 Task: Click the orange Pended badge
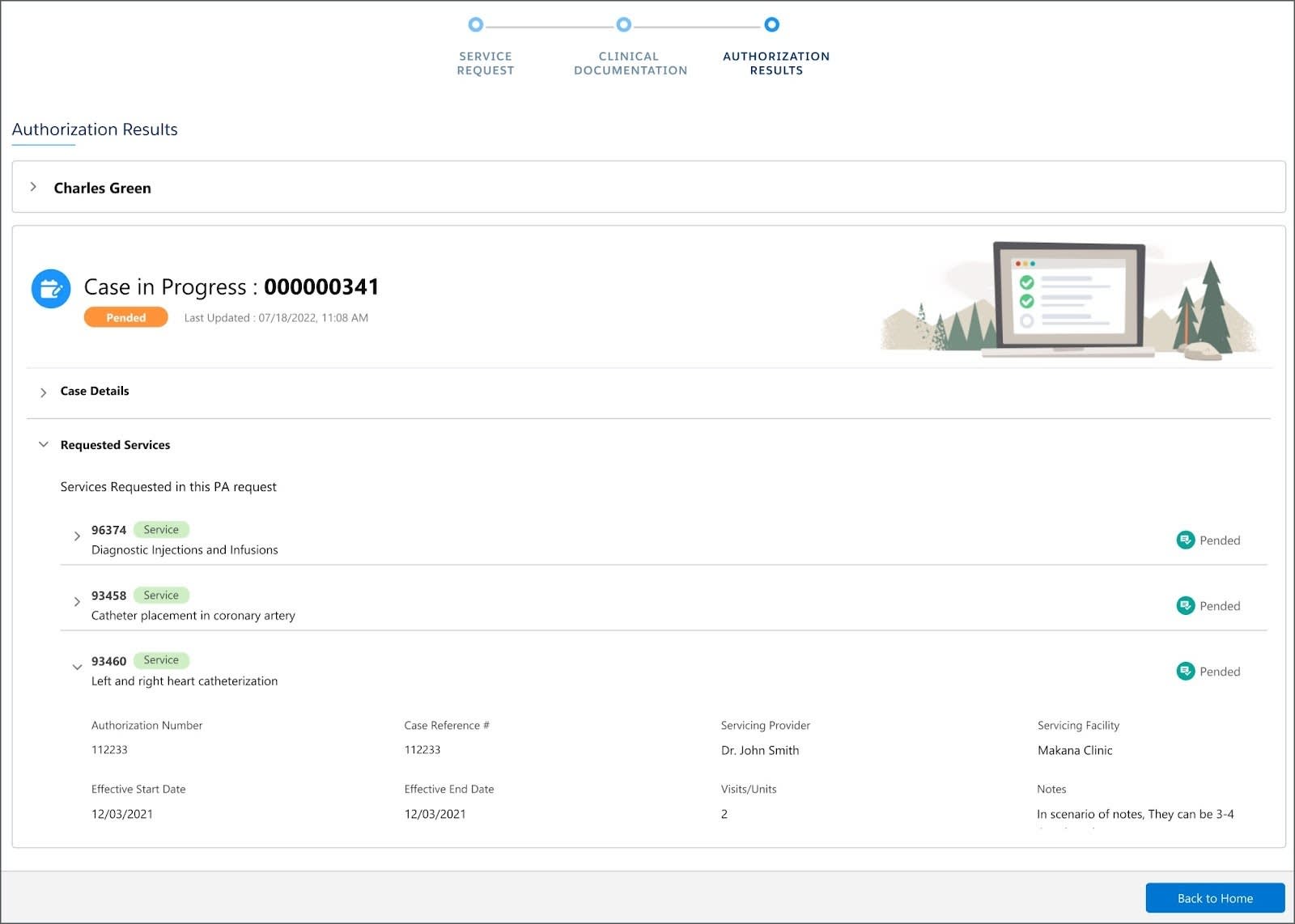(125, 317)
